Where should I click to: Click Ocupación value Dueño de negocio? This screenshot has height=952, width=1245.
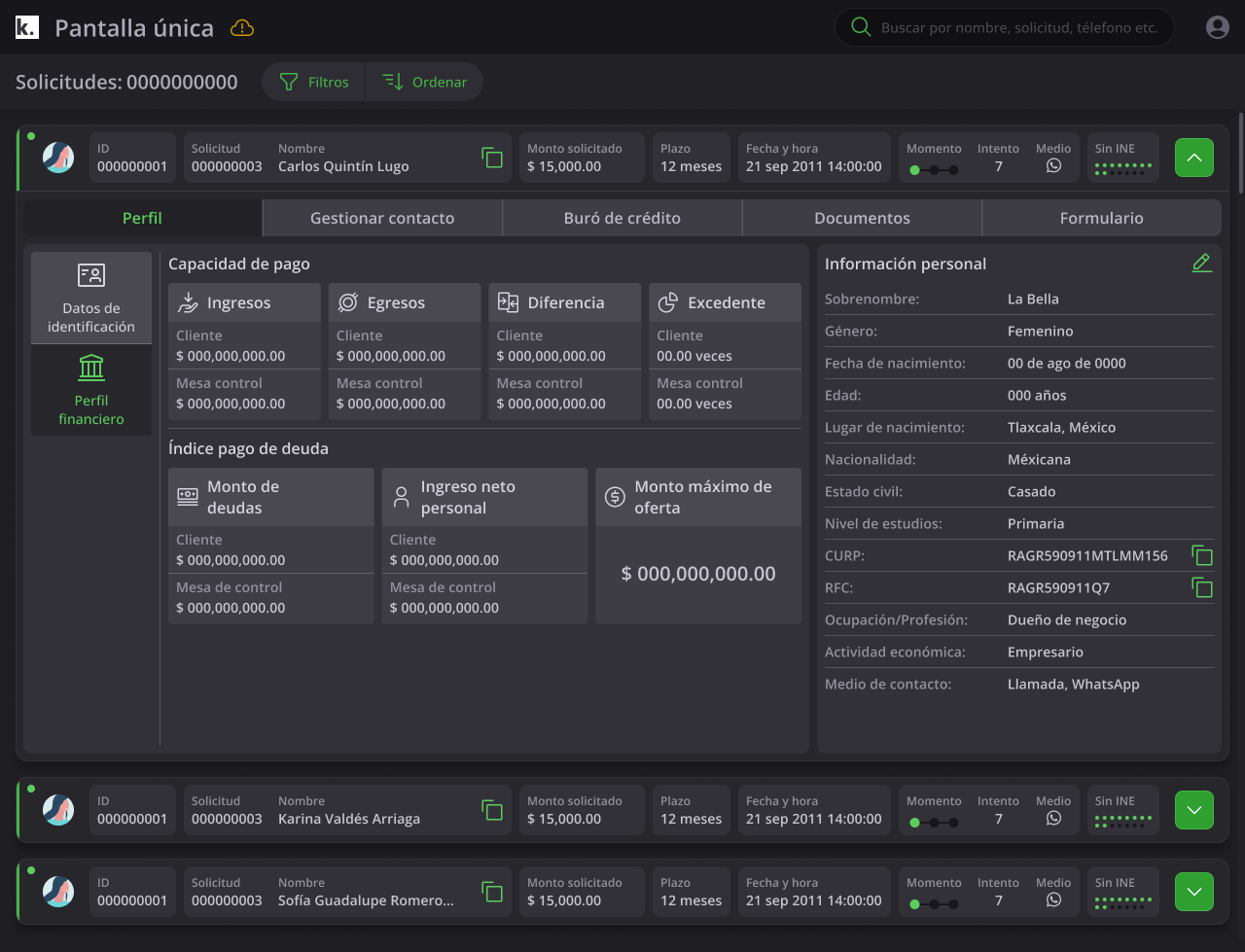(1067, 619)
